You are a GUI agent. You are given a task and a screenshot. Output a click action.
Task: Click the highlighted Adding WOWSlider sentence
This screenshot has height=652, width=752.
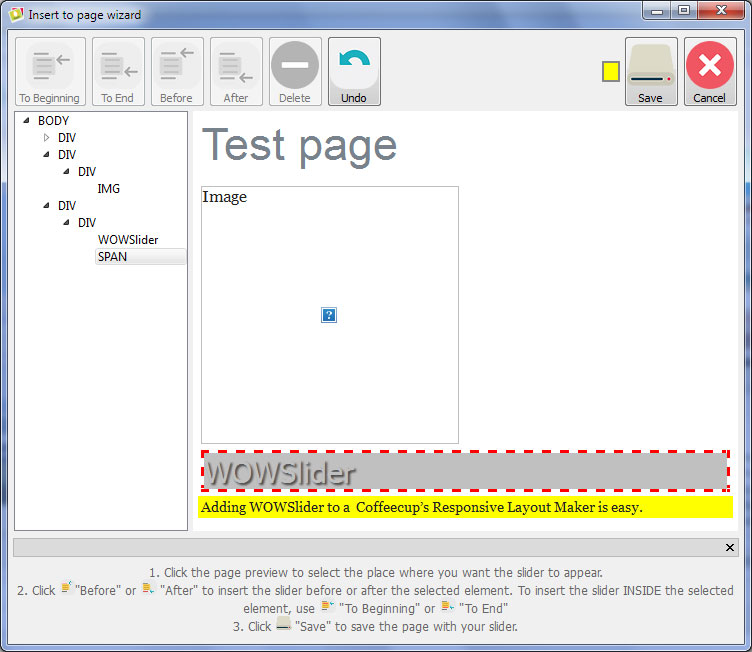(465, 507)
